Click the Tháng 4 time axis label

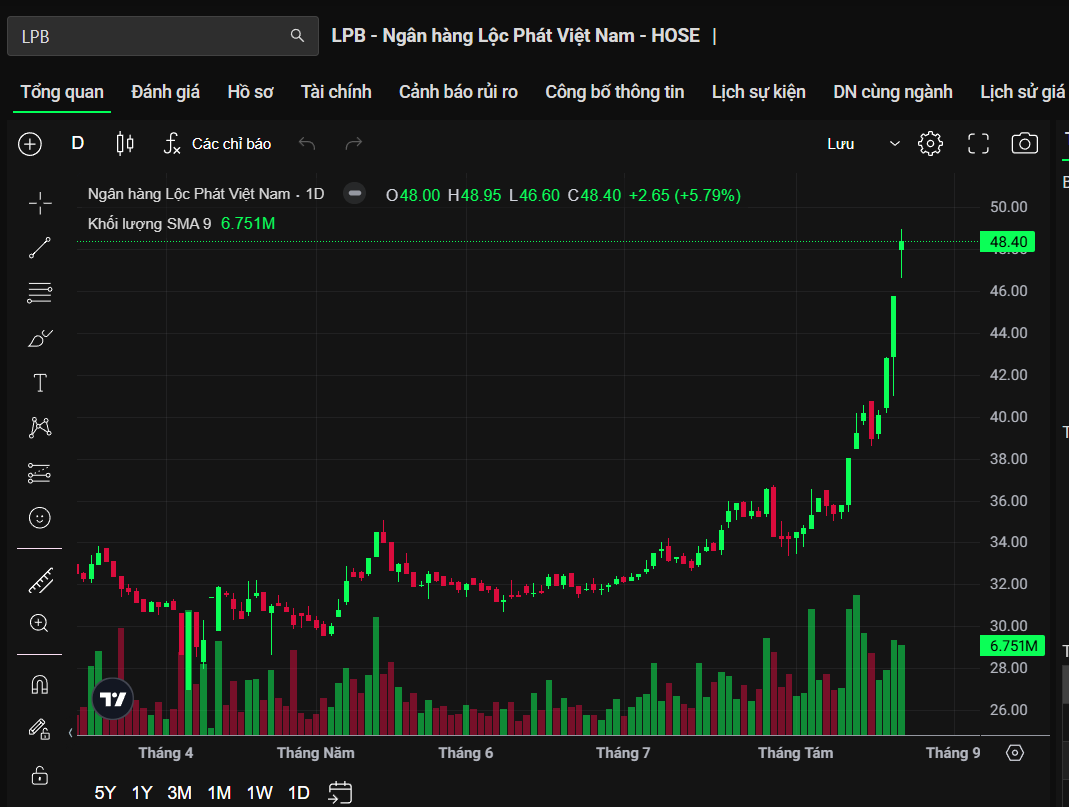[x=166, y=753]
